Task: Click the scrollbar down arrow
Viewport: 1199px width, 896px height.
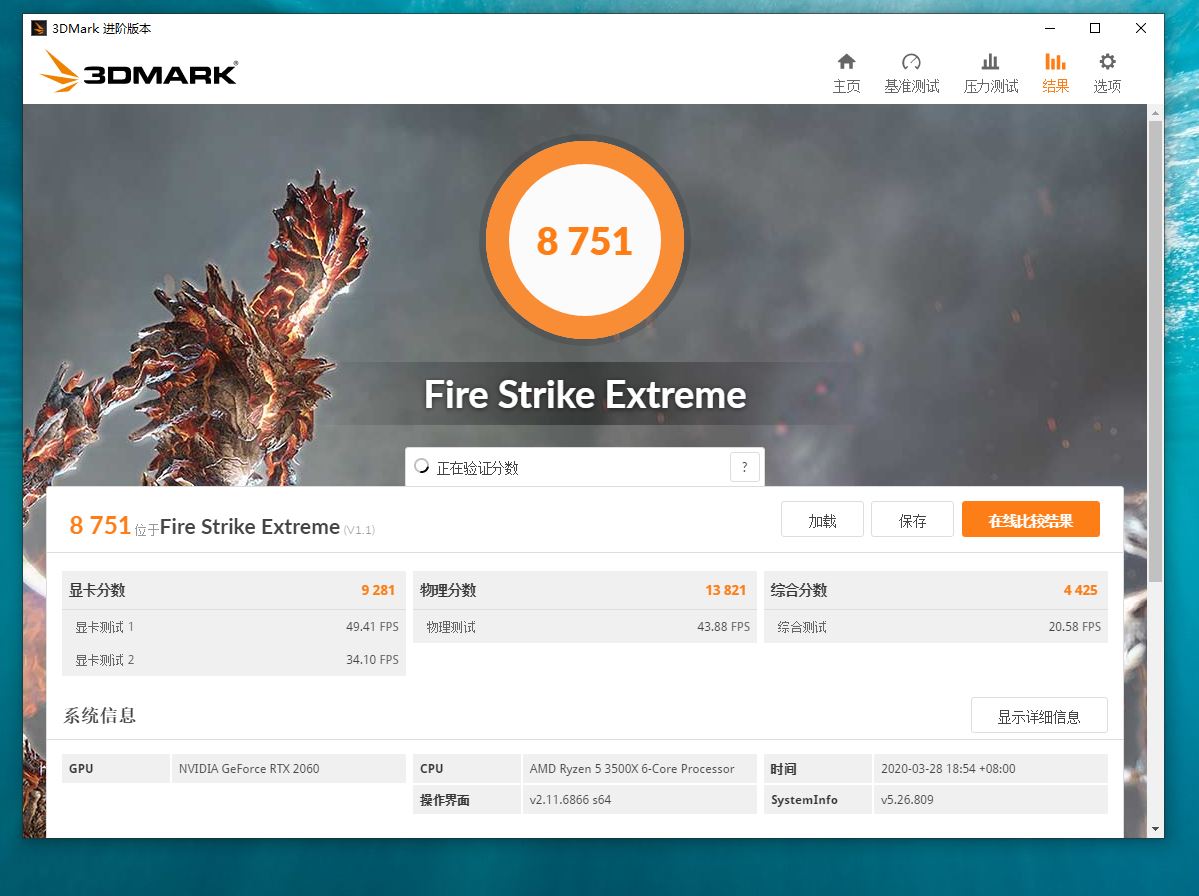Action: [x=1155, y=829]
